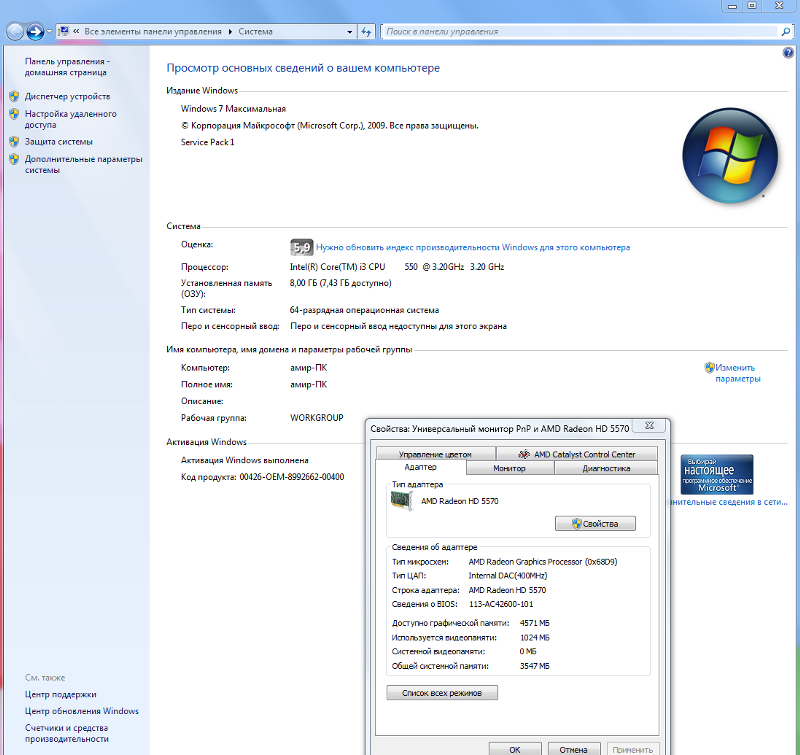Image resolution: width=800 pixels, height=755 pixels.
Task: Open 'Центр поддержки' link
Action: 60,694
